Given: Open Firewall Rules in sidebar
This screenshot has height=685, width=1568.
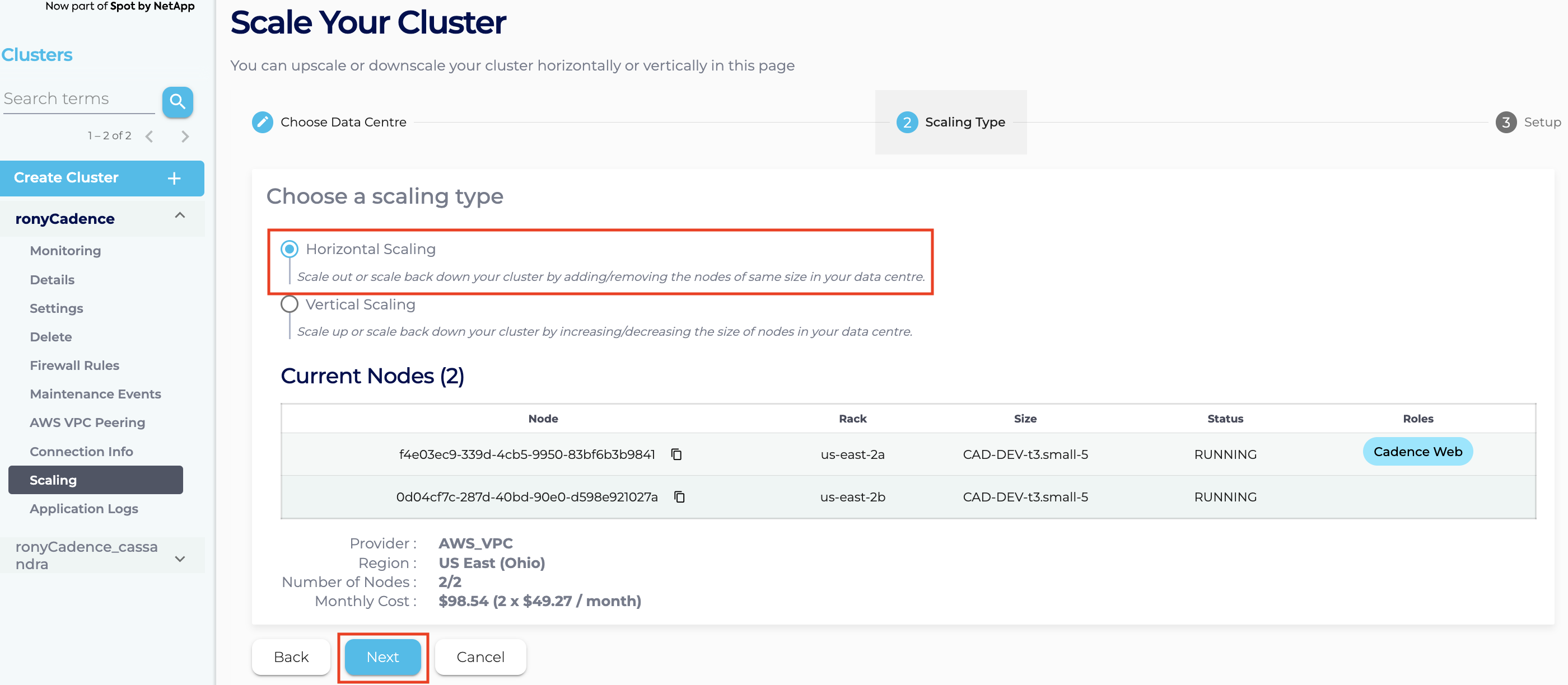Looking at the screenshot, I should click(x=74, y=365).
